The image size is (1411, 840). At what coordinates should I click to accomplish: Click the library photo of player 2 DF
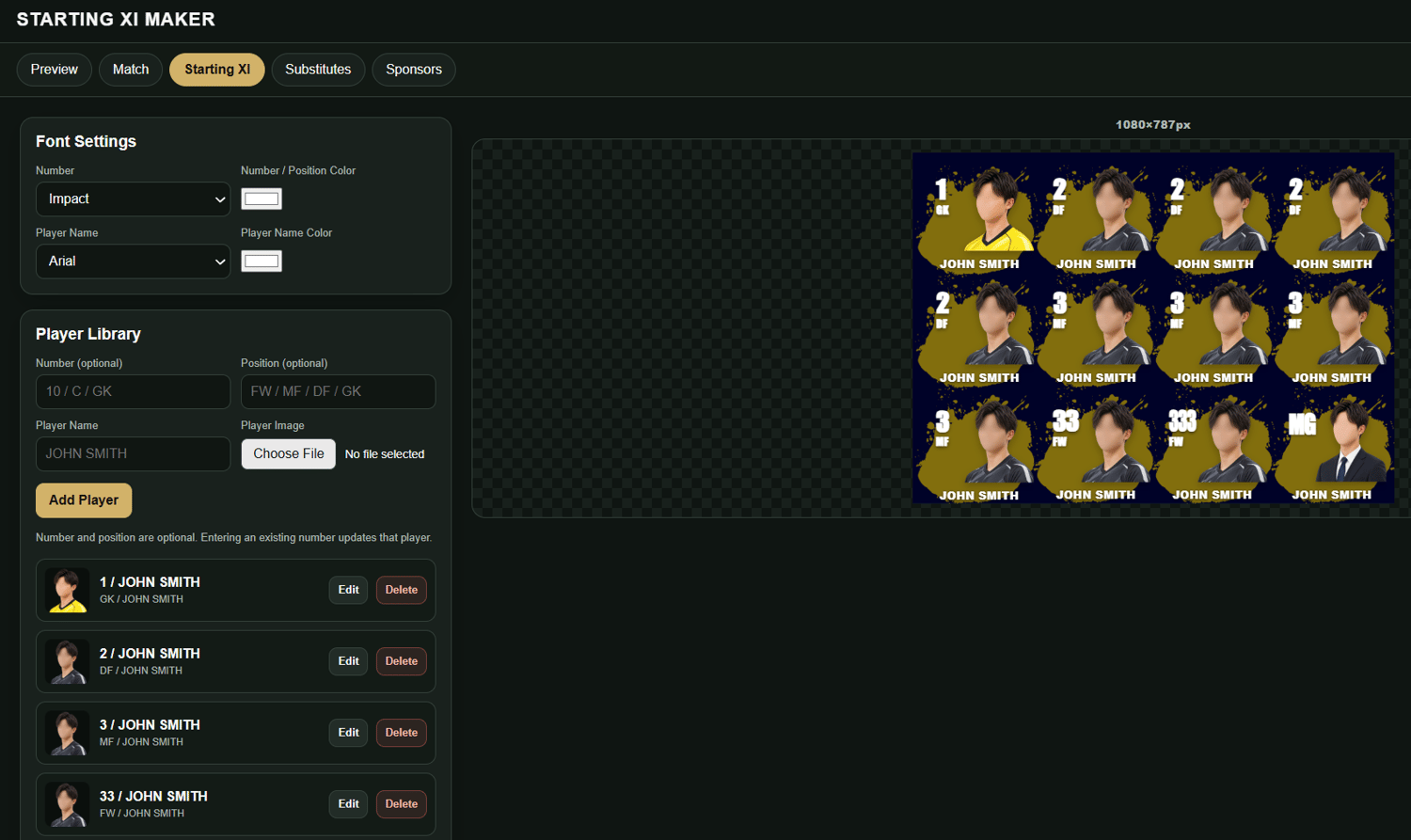point(67,662)
